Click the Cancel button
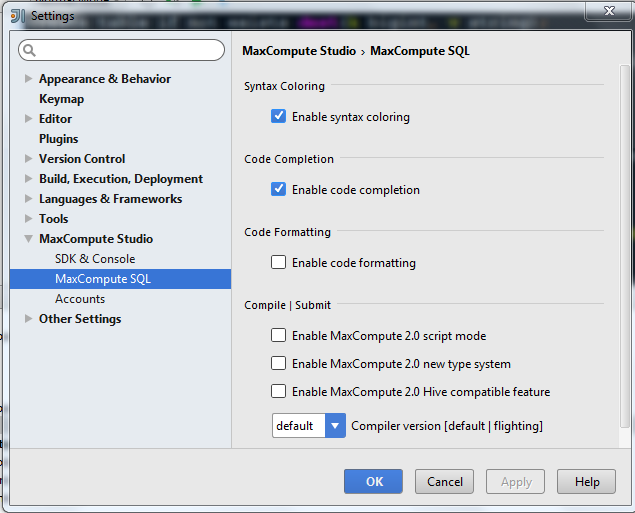Image resolution: width=635 pixels, height=513 pixels. tap(445, 482)
